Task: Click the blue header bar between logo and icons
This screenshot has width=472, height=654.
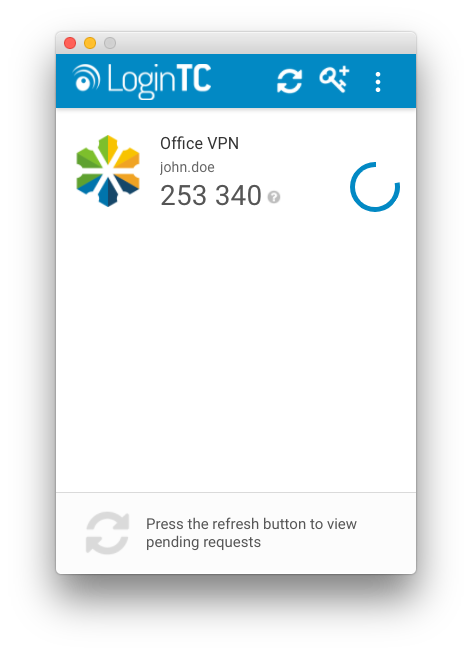Action: (244, 80)
